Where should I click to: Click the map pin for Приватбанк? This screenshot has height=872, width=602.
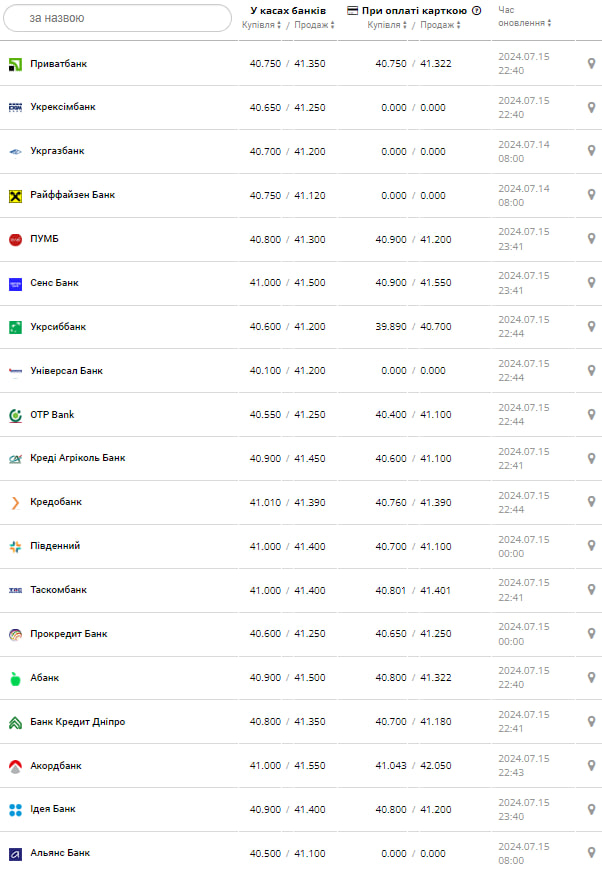tap(591, 64)
